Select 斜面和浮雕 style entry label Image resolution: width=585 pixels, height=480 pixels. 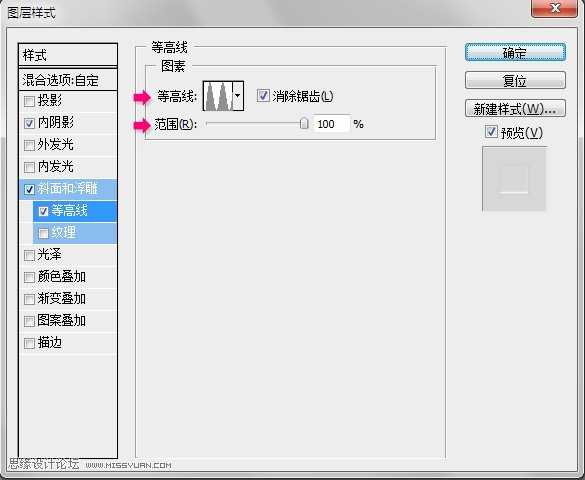[x=68, y=188]
